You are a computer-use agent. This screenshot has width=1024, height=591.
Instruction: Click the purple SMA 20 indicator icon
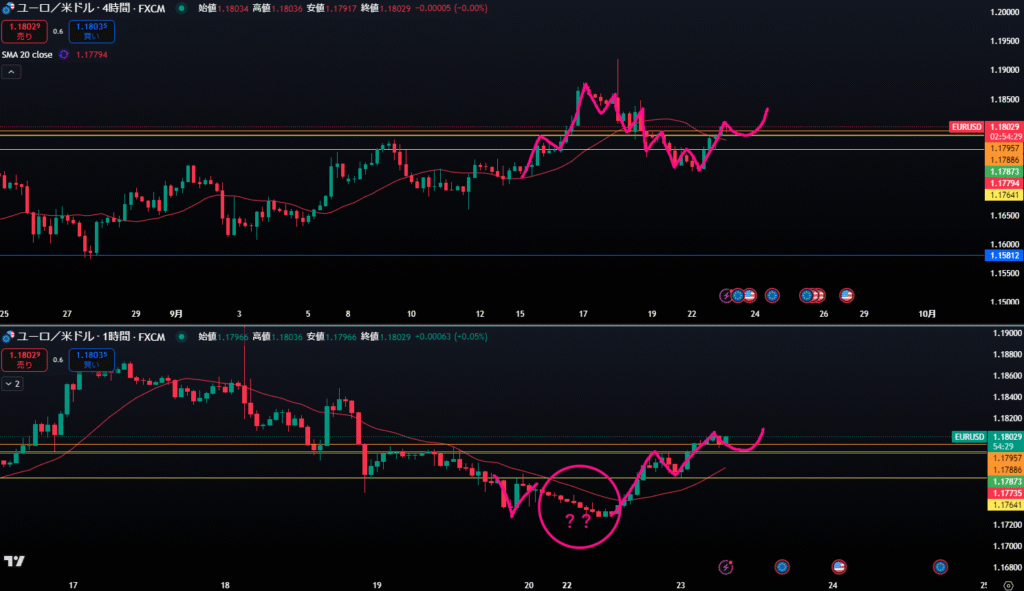pos(64,55)
